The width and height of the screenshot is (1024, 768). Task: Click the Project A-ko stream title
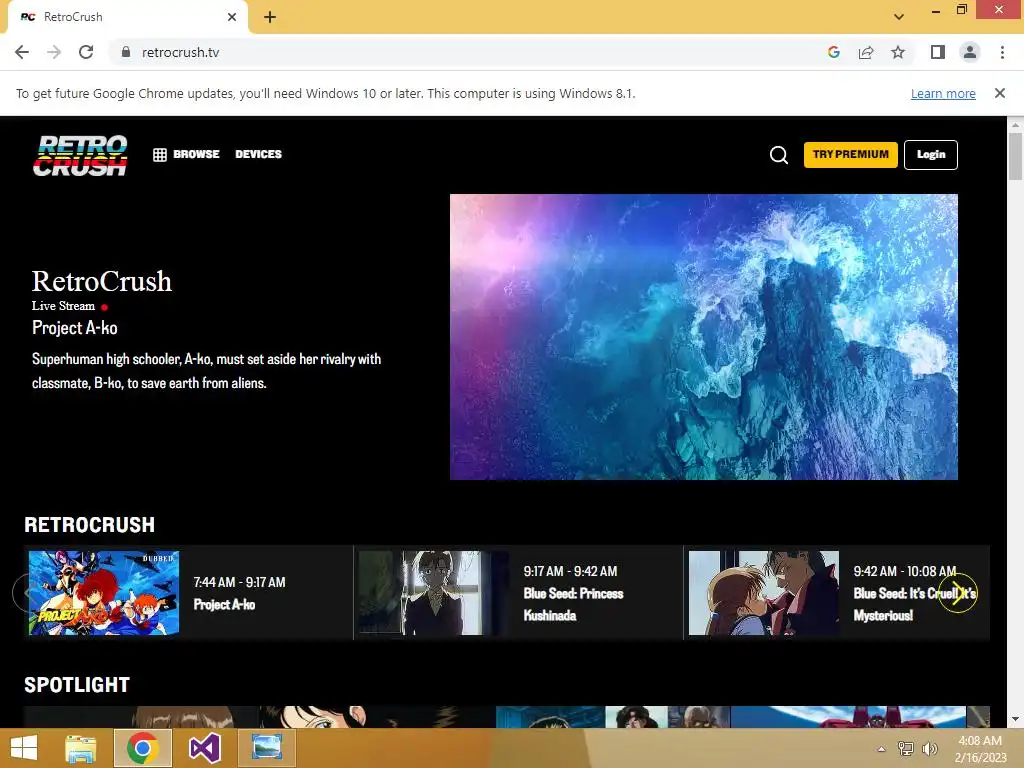pos(75,328)
